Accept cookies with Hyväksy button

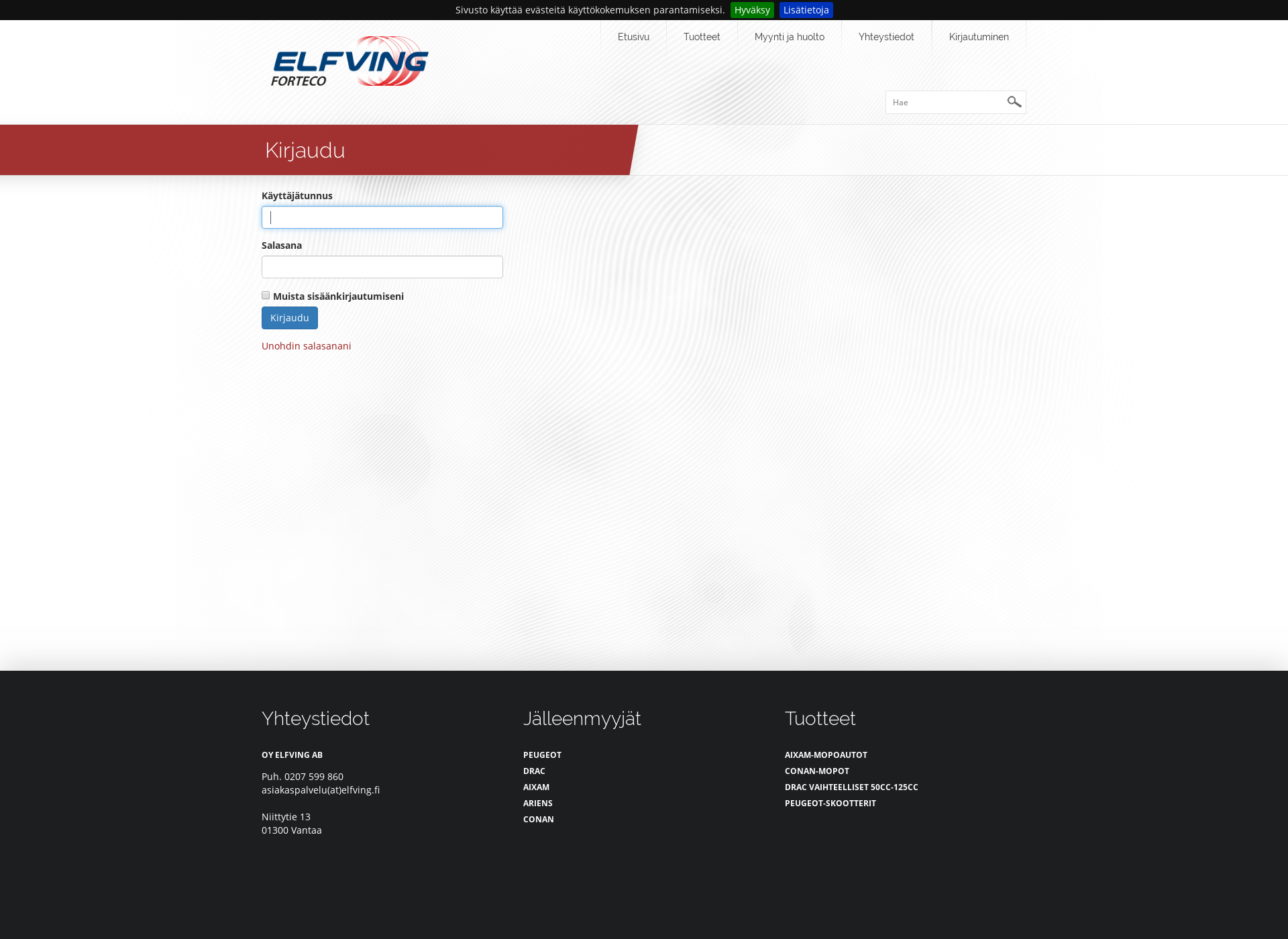click(x=752, y=10)
